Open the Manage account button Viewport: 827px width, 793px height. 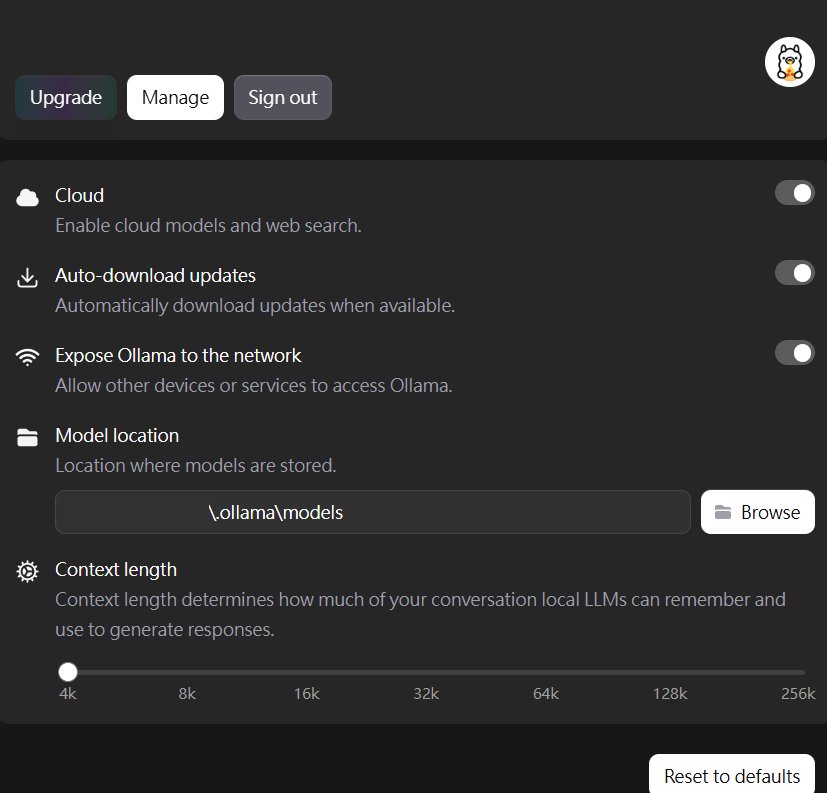(x=175, y=98)
